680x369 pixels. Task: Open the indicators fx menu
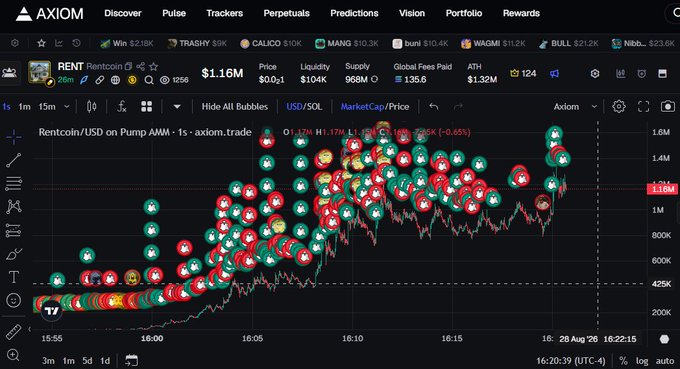(122, 107)
